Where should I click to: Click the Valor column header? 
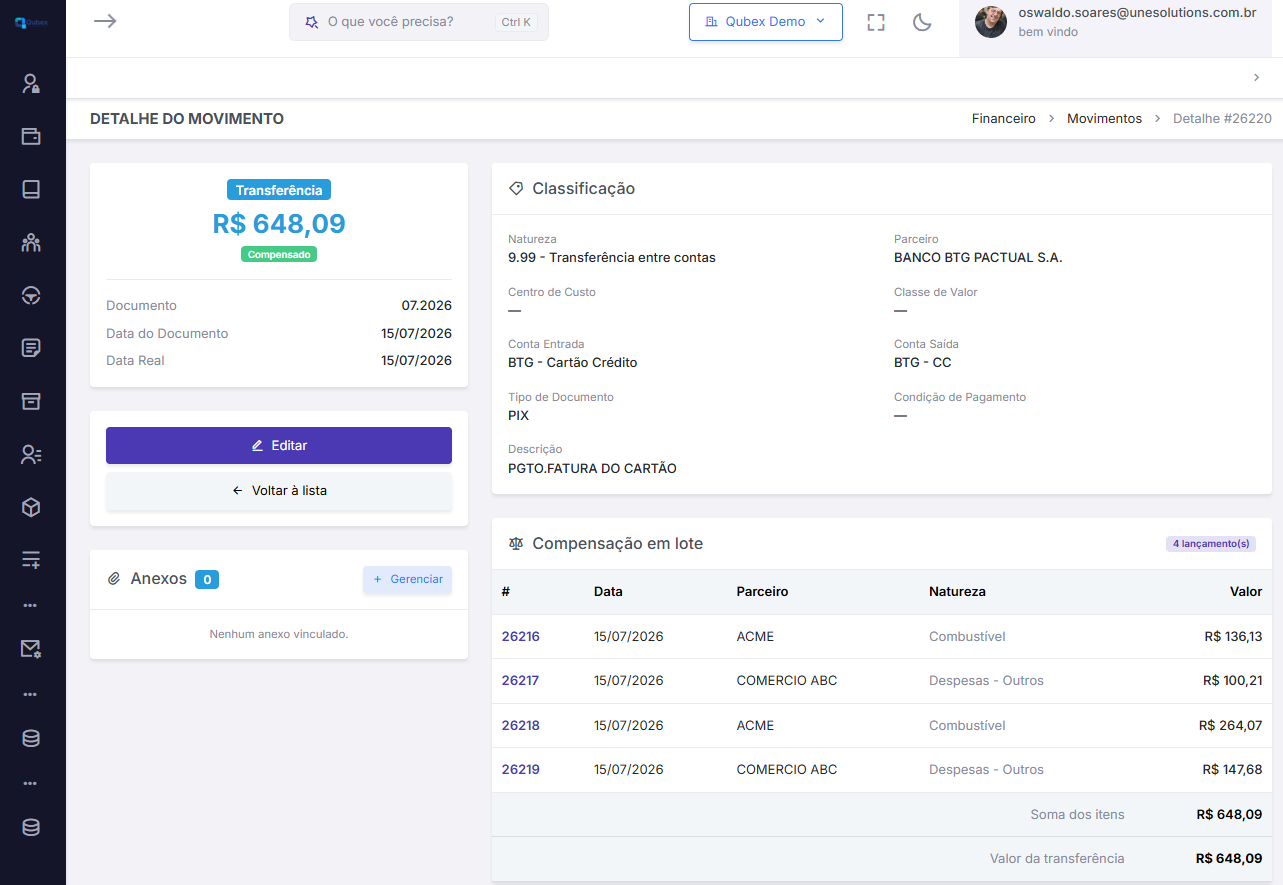1246,591
